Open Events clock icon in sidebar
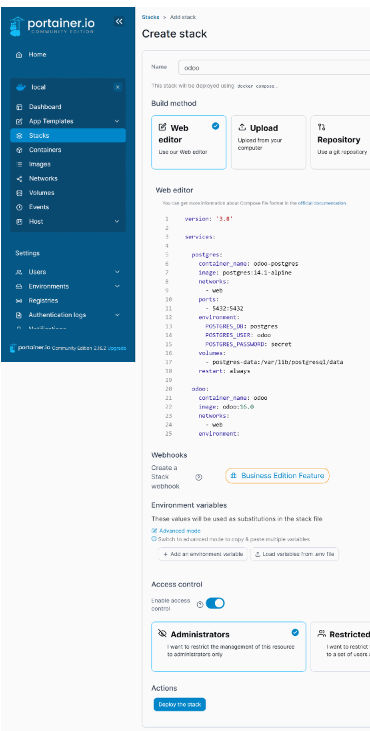The width and height of the screenshot is (370, 731). click(19, 207)
